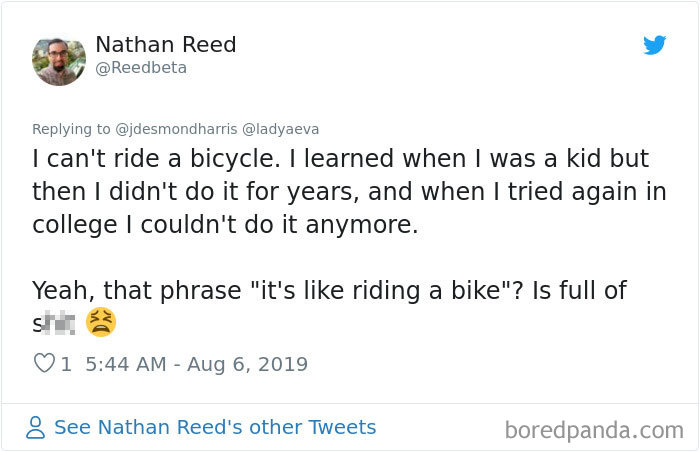This screenshot has width=700, height=452.
Task: Click the like count number 1
Action: point(66,364)
